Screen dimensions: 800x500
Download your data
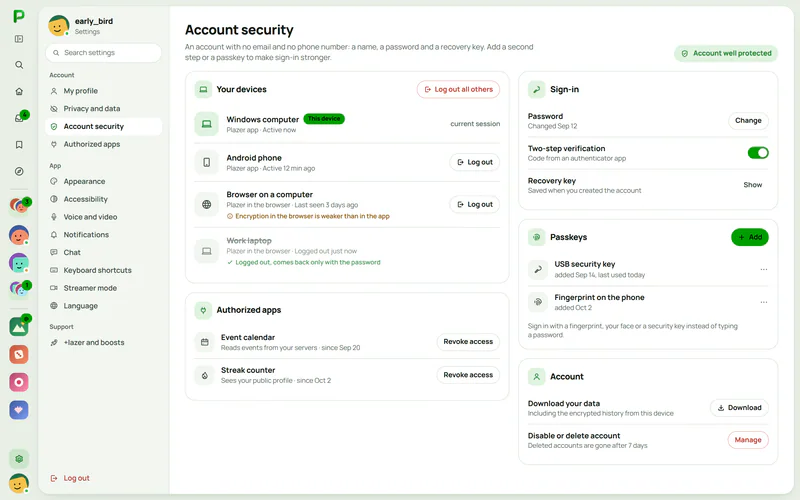pos(739,408)
